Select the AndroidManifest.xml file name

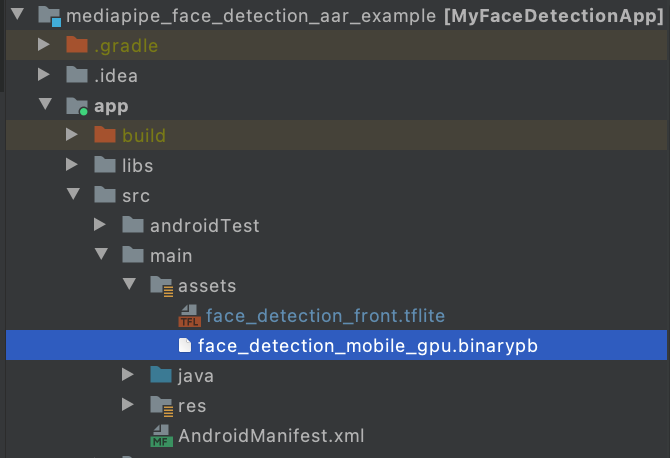(271, 436)
